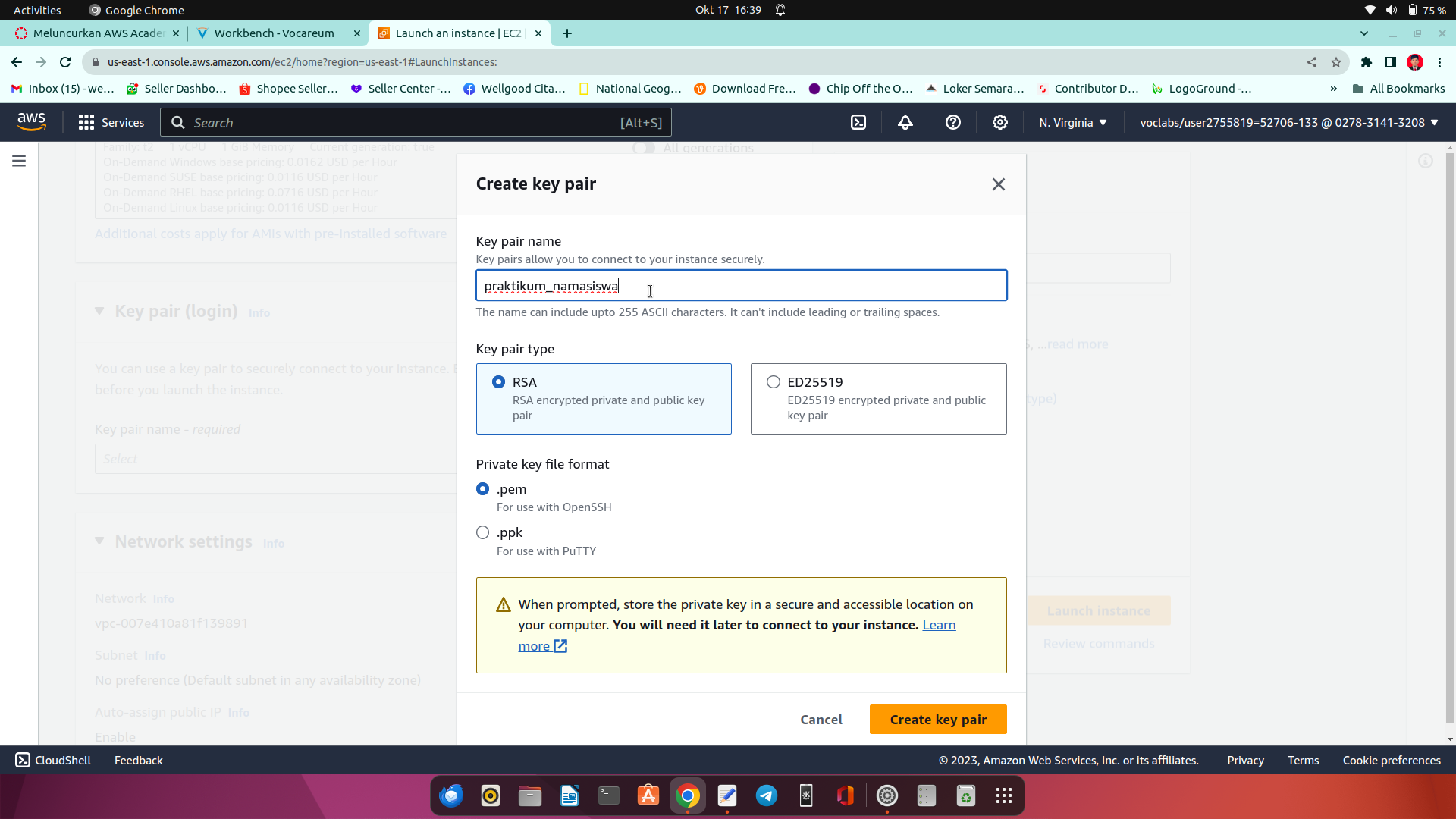
Task: Switch to Workbench - Vocareum tab
Action: click(274, 33)
